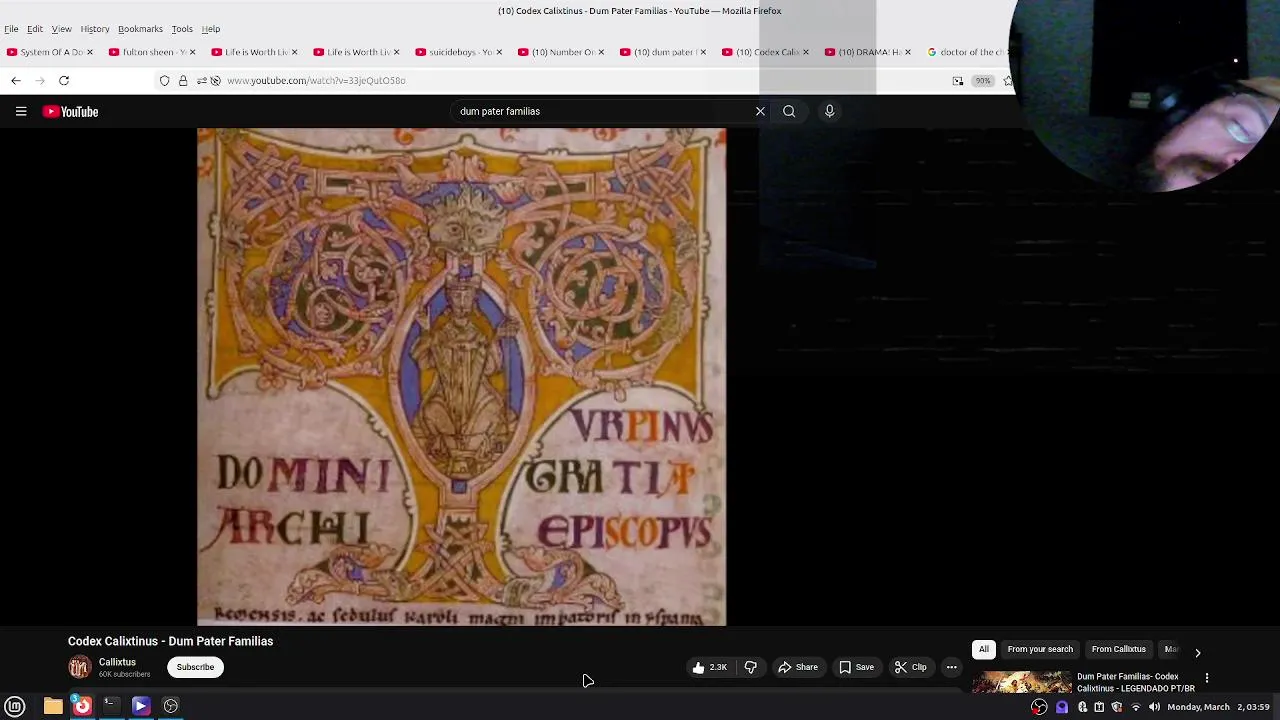Subscribe to the Callixtus channel
Image resolution: width=1280 pixels, height=720 pixels.
(x=195, y=667)
